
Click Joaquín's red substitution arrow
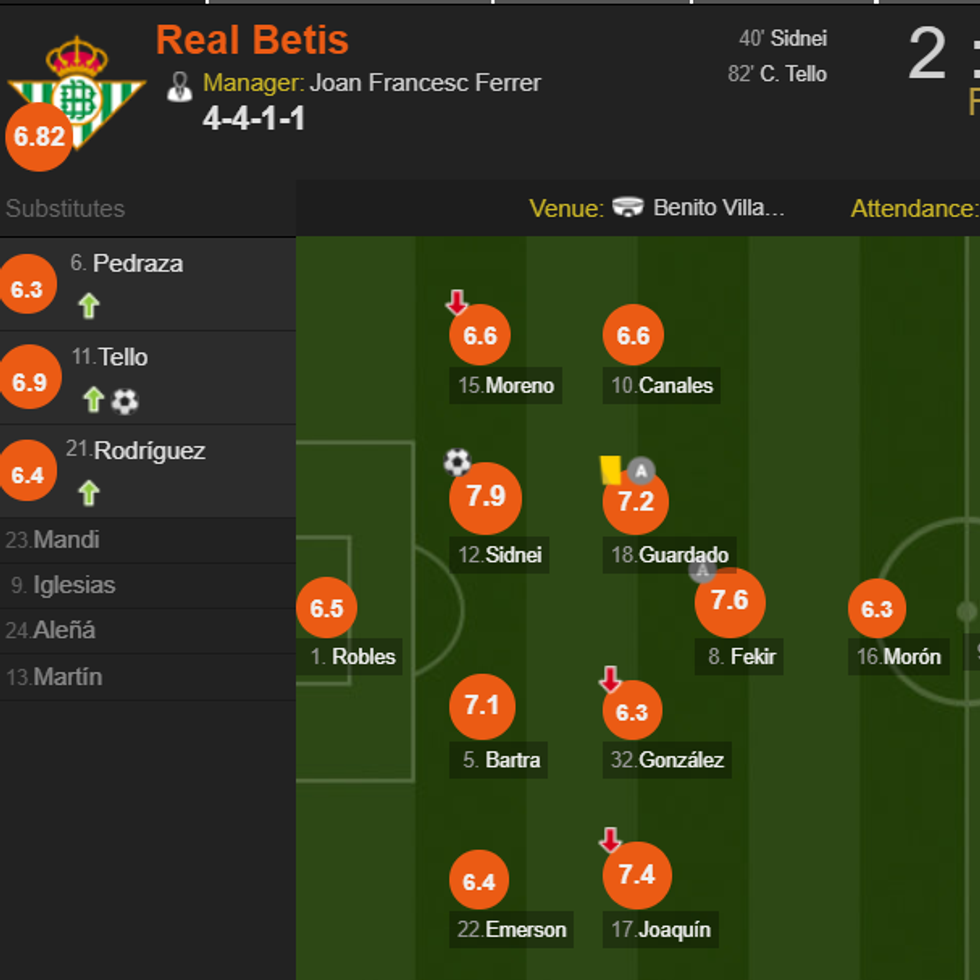point(610,840)
